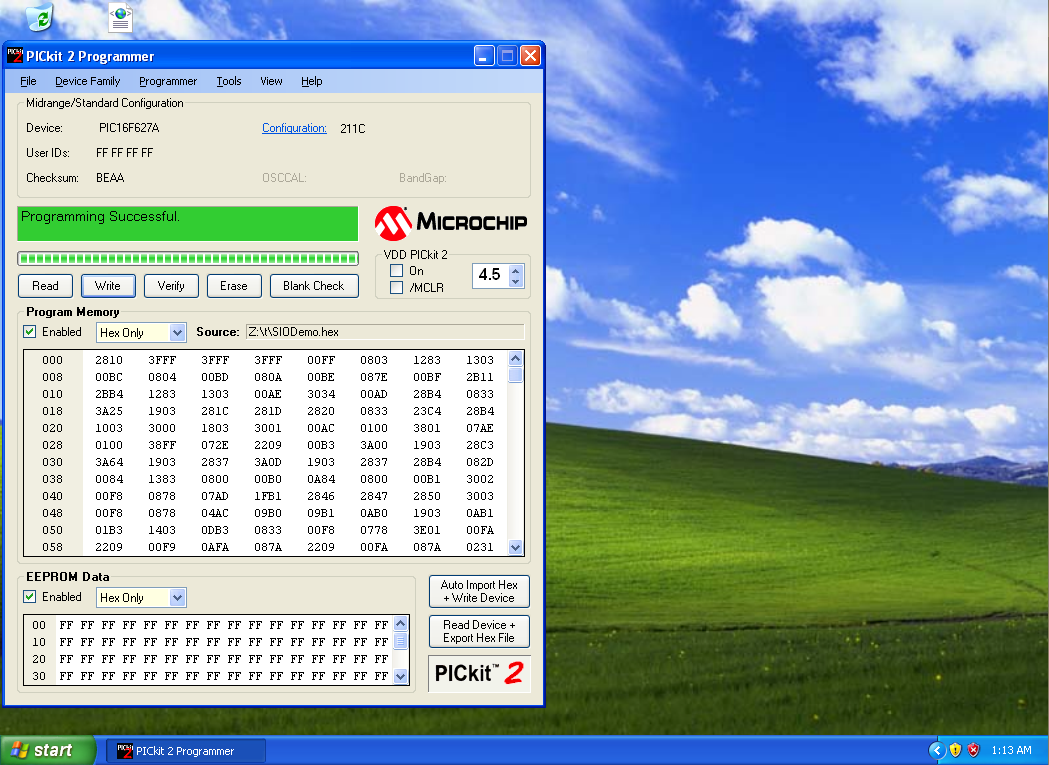
Task: Toggle the /MCLR checkbox
Action: (396, 285)
